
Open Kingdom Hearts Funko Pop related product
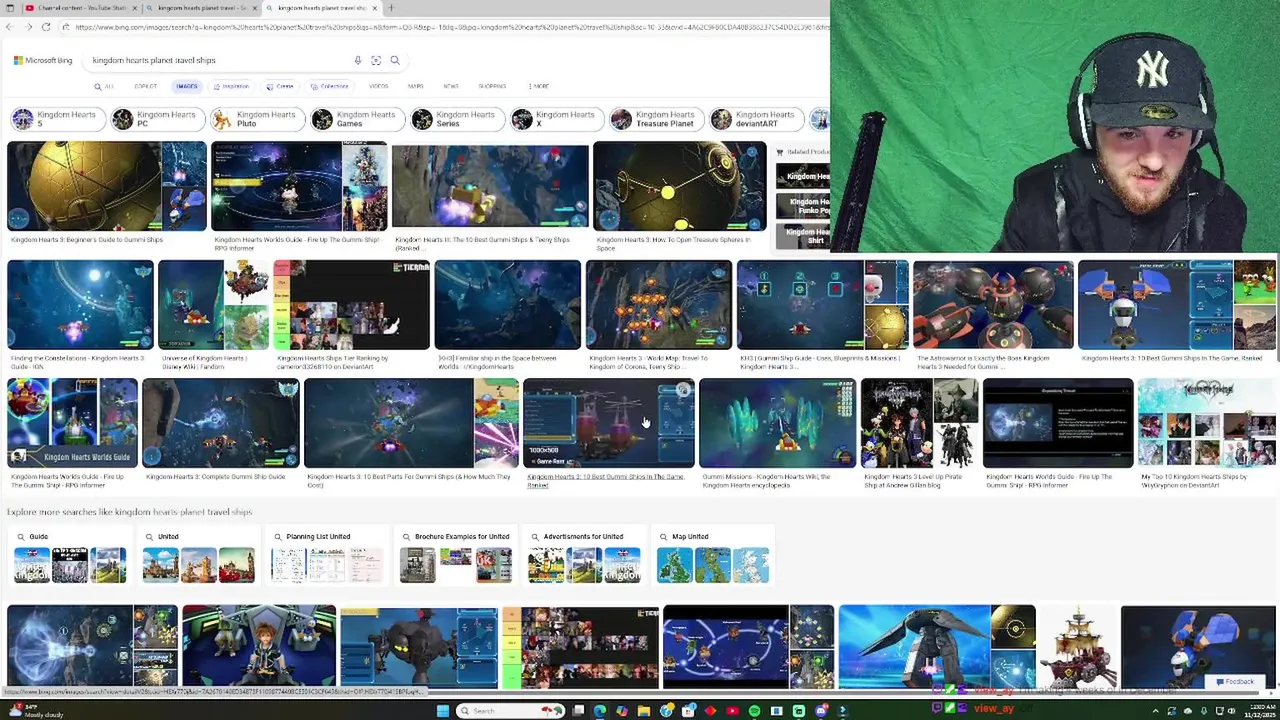tap(803, 206)
